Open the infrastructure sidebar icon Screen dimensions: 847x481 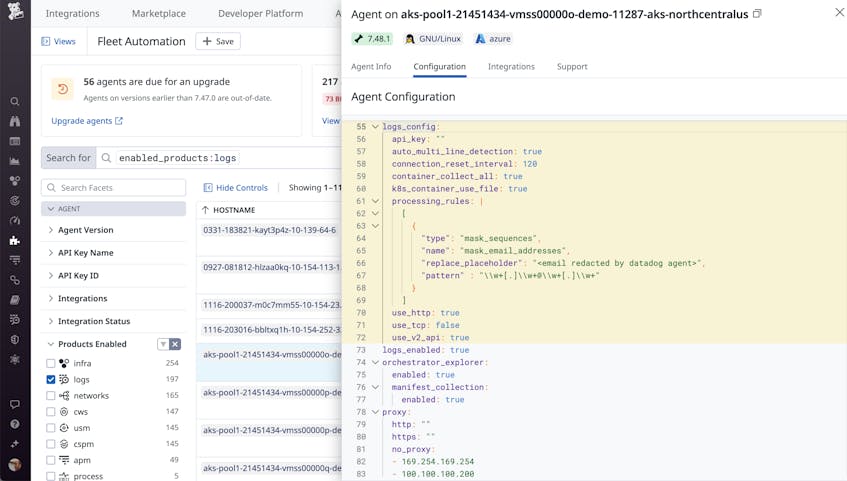[x=15, y=181]
